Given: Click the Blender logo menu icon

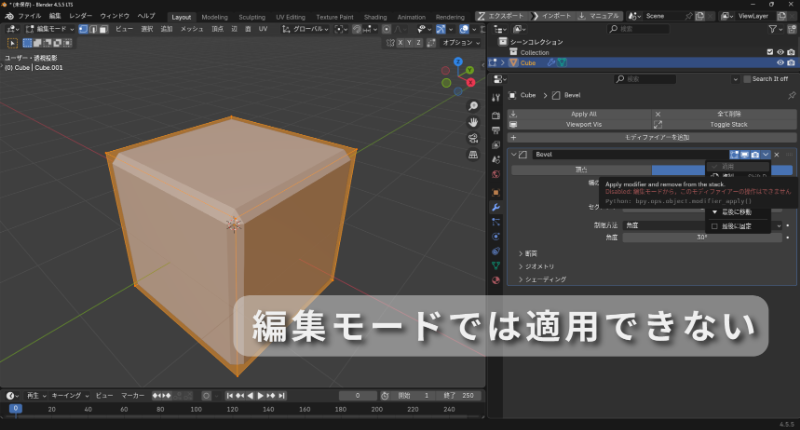Looking at the screenshot, I should [x=9, y=16].
